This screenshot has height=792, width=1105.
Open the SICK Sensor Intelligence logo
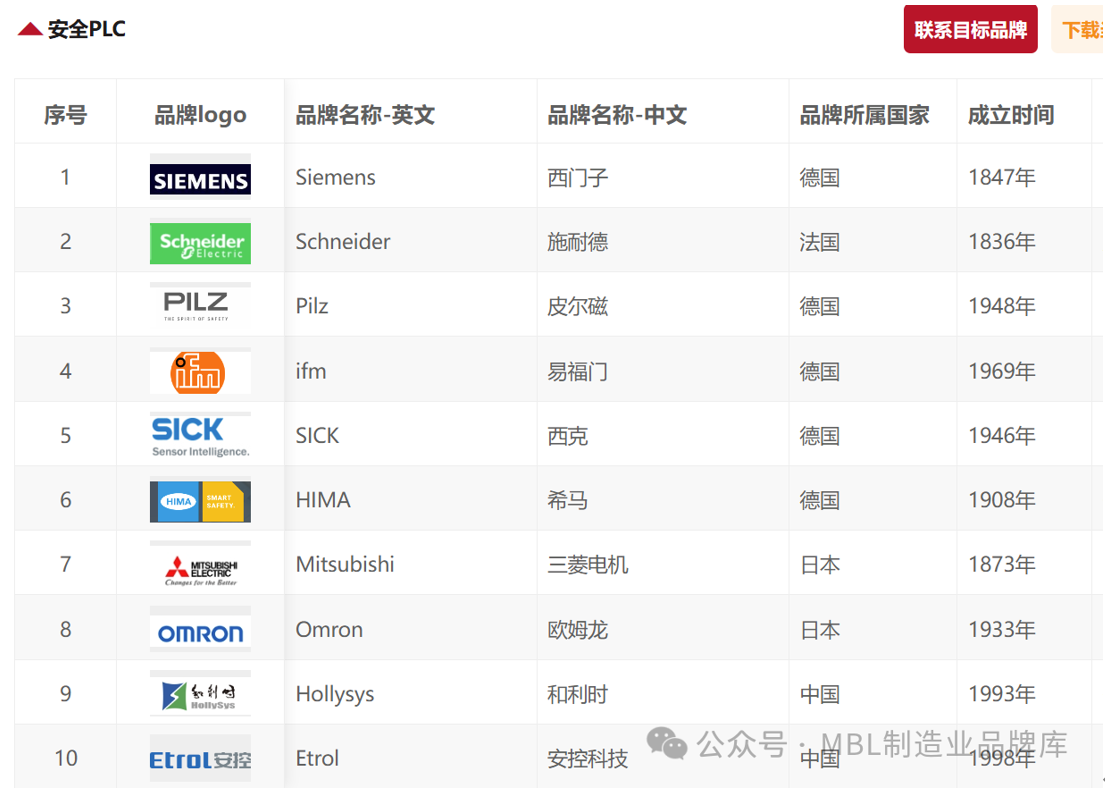(200, 435)
